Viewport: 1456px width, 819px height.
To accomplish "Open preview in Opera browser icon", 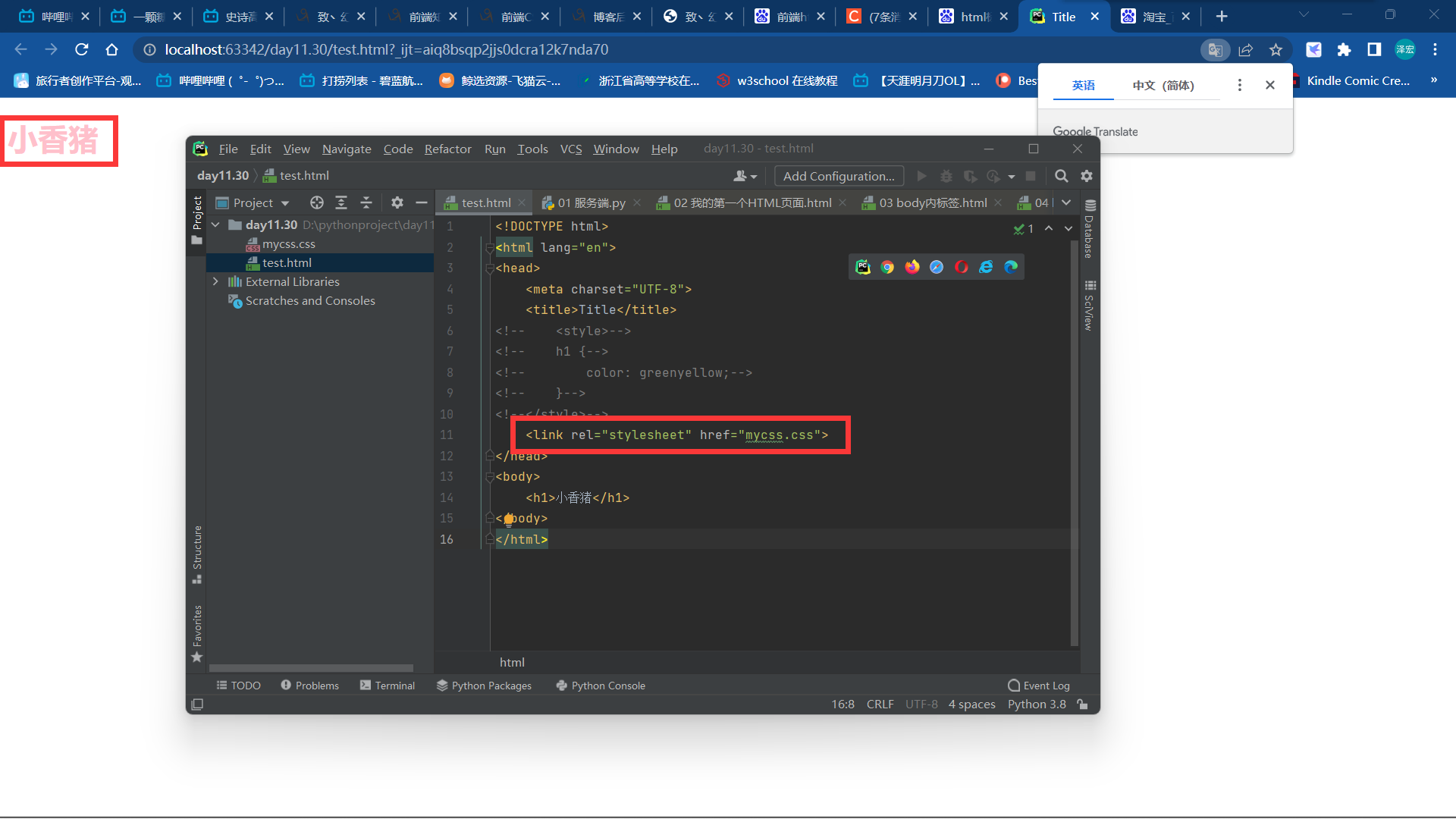I will point(962,267).
